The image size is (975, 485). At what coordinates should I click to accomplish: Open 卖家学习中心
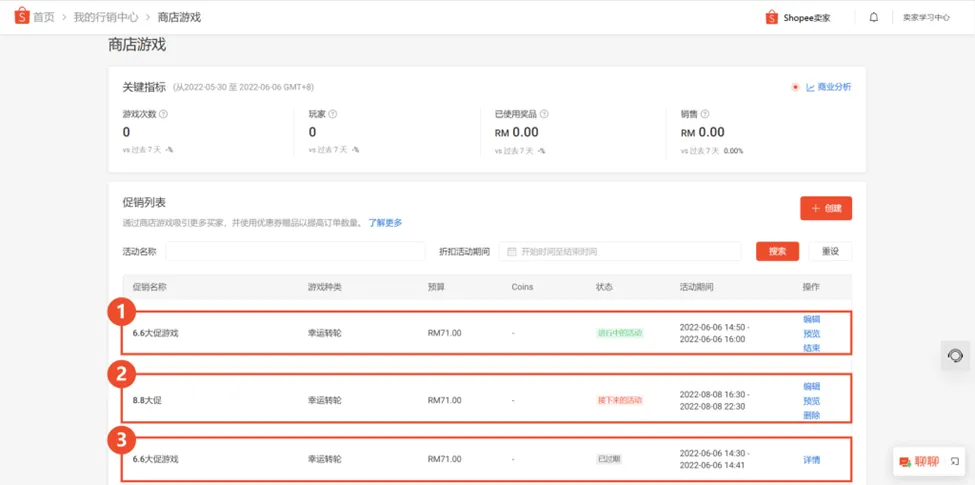[x=926, y=17]
